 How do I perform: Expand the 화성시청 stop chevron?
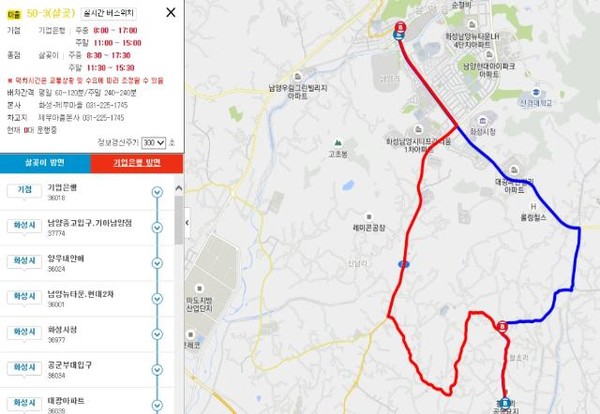[157, 334]
